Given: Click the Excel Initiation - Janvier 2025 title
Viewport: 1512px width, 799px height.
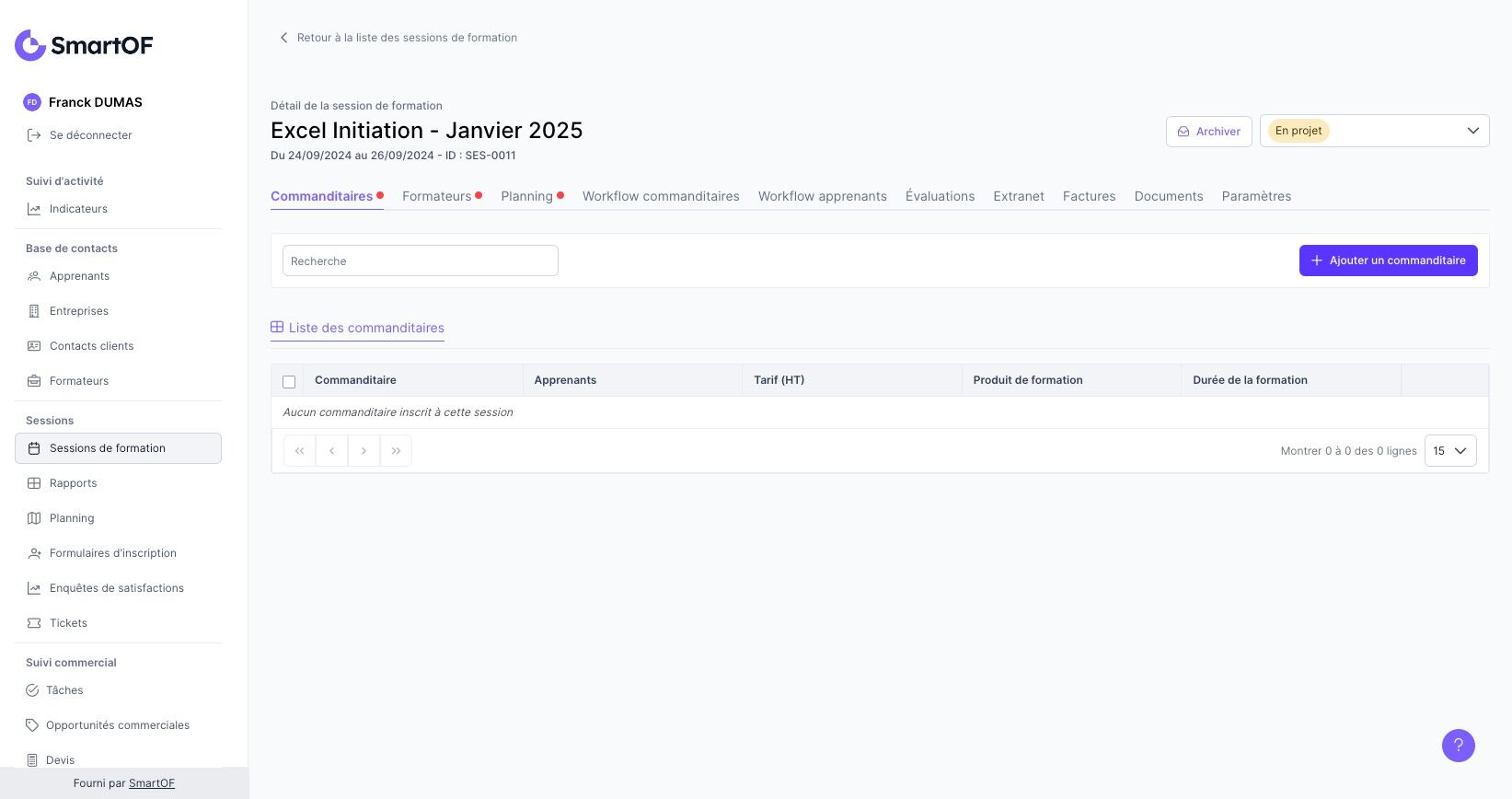Looking at the screenshot, I should (x=427, y=131).
